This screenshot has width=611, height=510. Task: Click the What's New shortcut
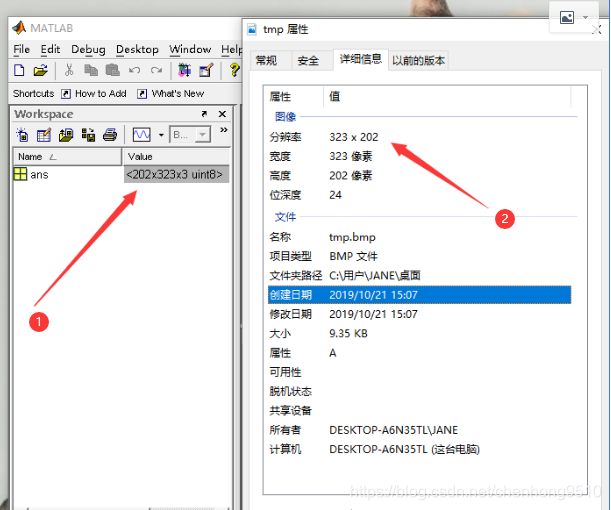tap(171, 94)
